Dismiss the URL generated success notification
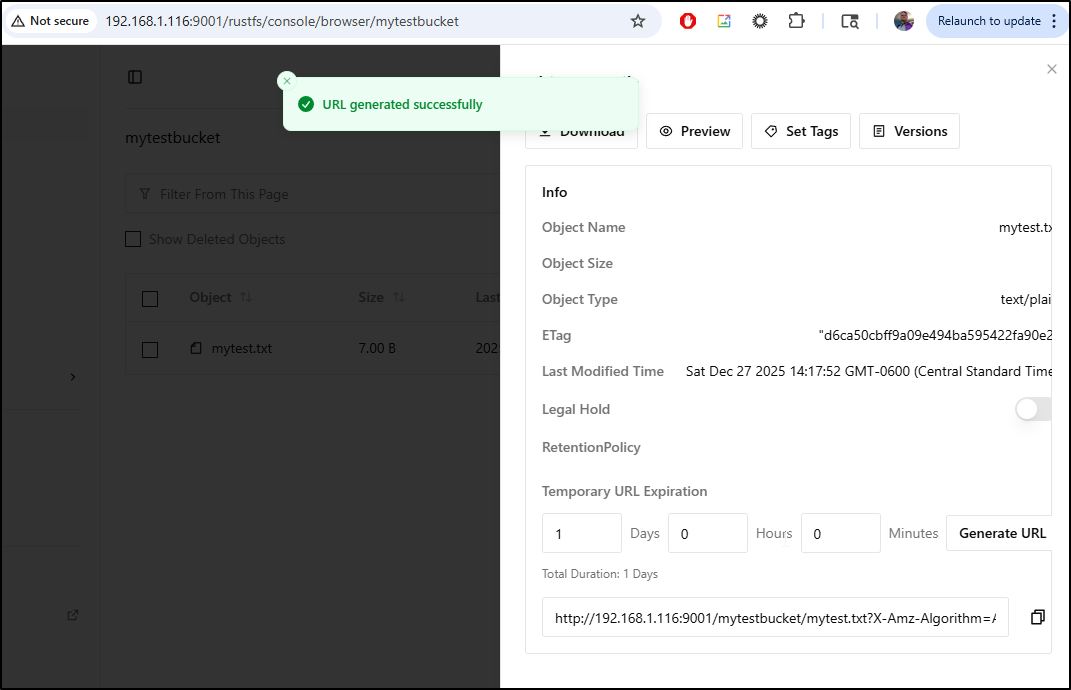The height and width of the screenshot is (690, 1071). [287, 81]
